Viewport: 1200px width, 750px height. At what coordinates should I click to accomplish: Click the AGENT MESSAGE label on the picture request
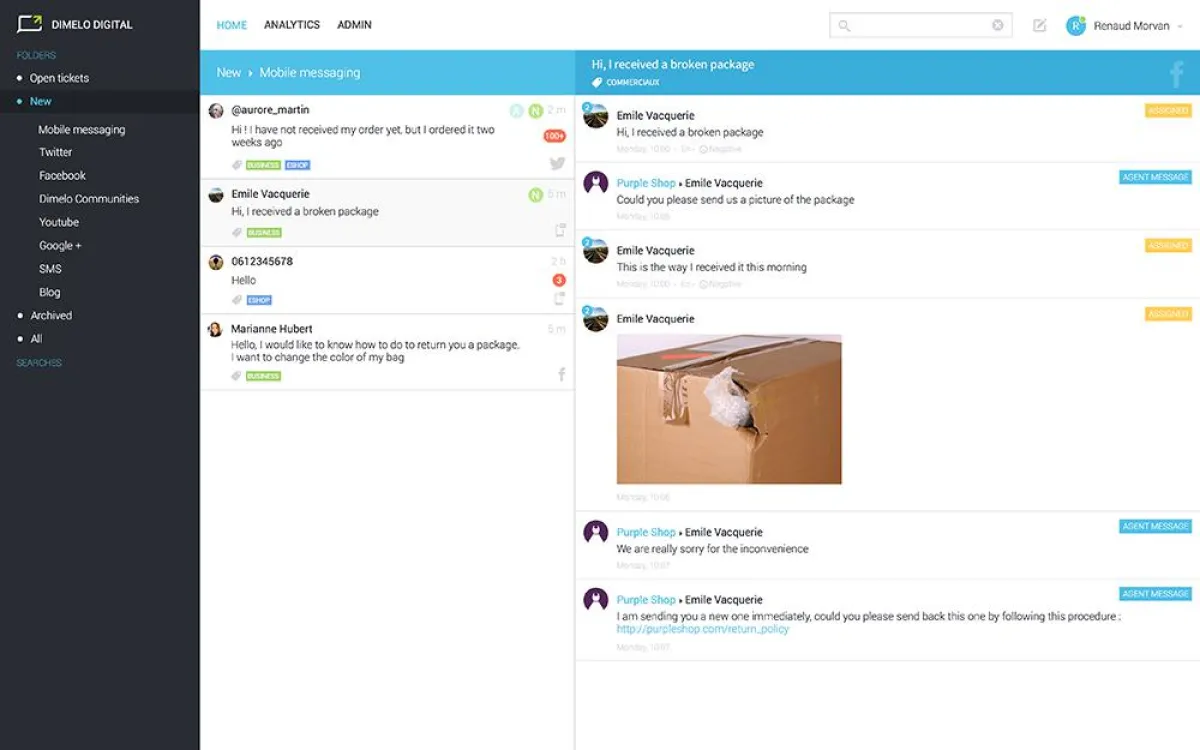tap(1155, 177)
